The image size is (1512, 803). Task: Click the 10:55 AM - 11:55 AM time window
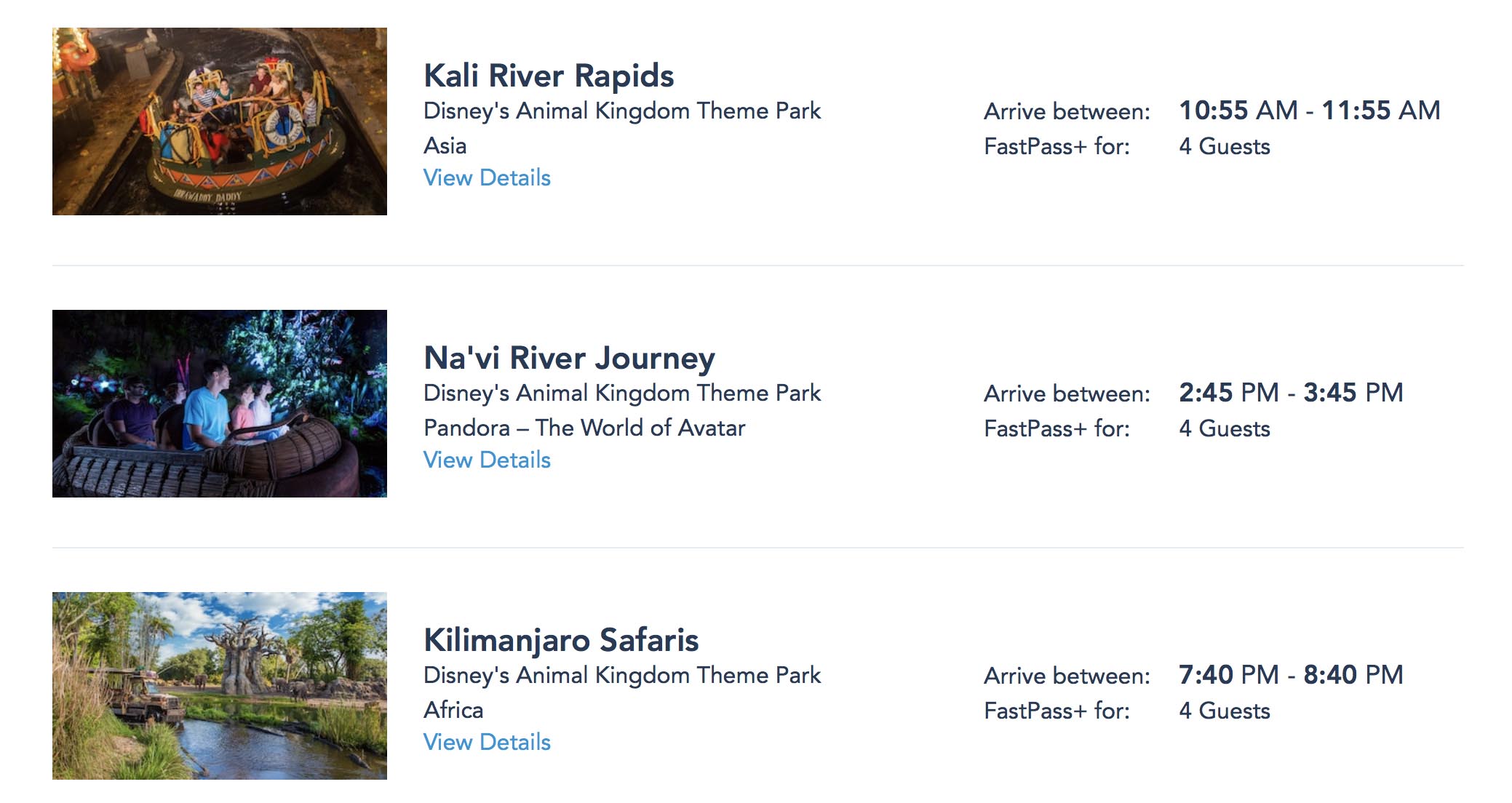(1309, 111)
